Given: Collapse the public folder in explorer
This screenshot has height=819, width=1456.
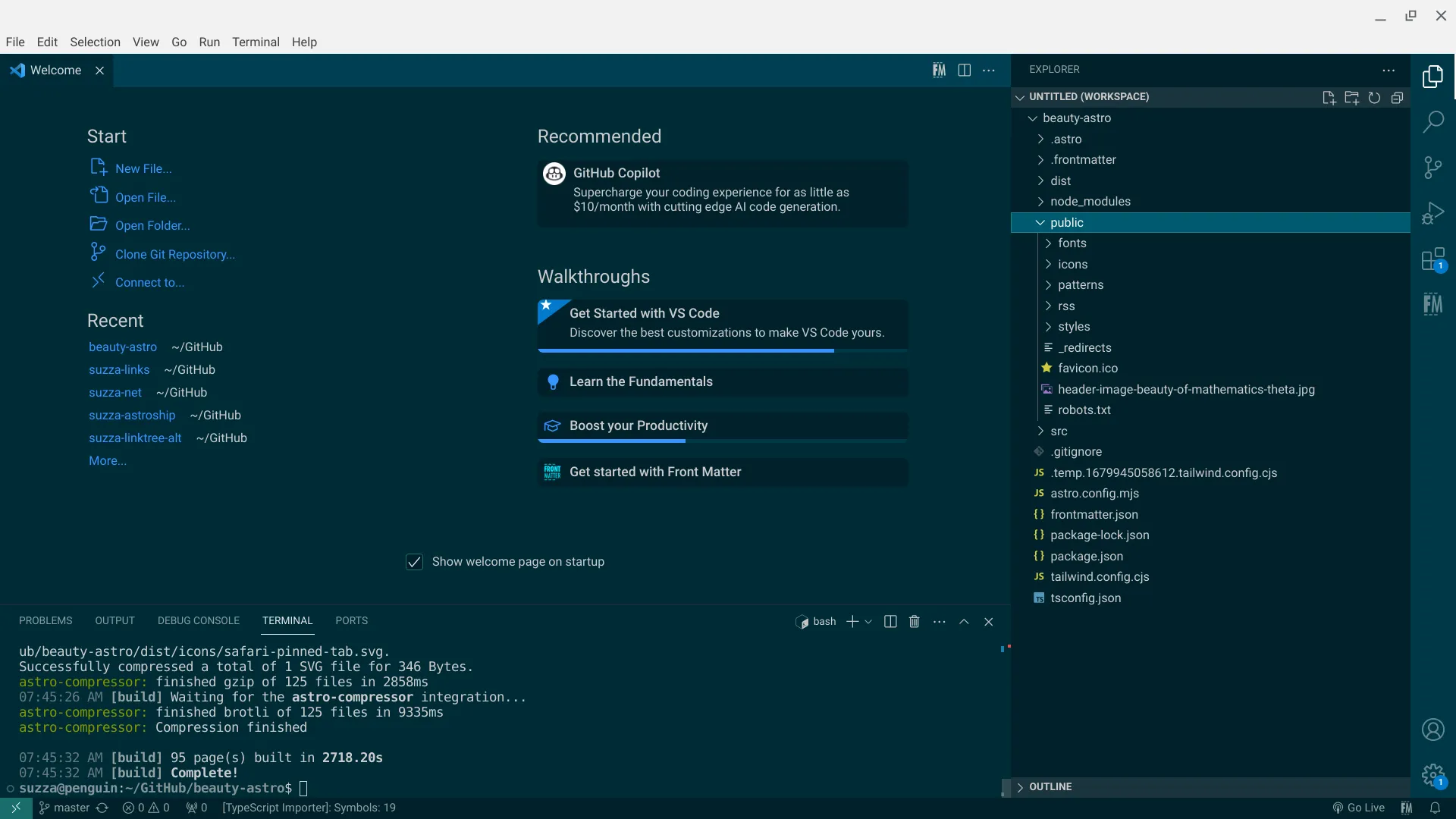Looking at the screenshot, I should (1041, 222).
